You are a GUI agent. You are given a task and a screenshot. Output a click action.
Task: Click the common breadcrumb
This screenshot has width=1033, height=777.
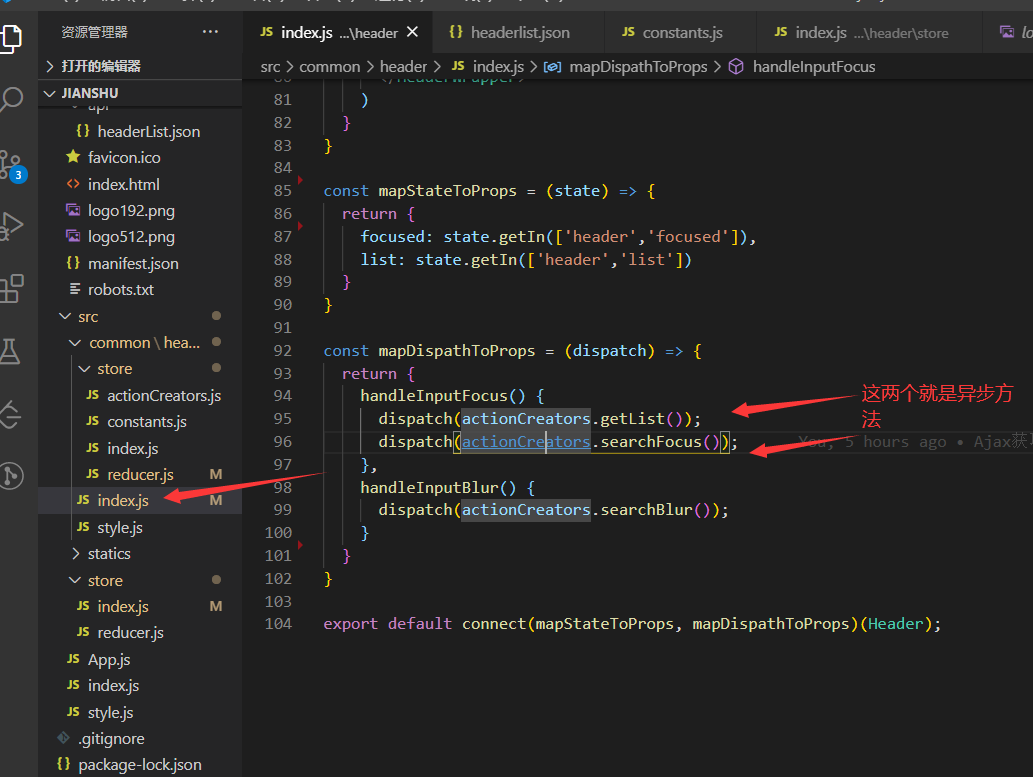(329, 67)
